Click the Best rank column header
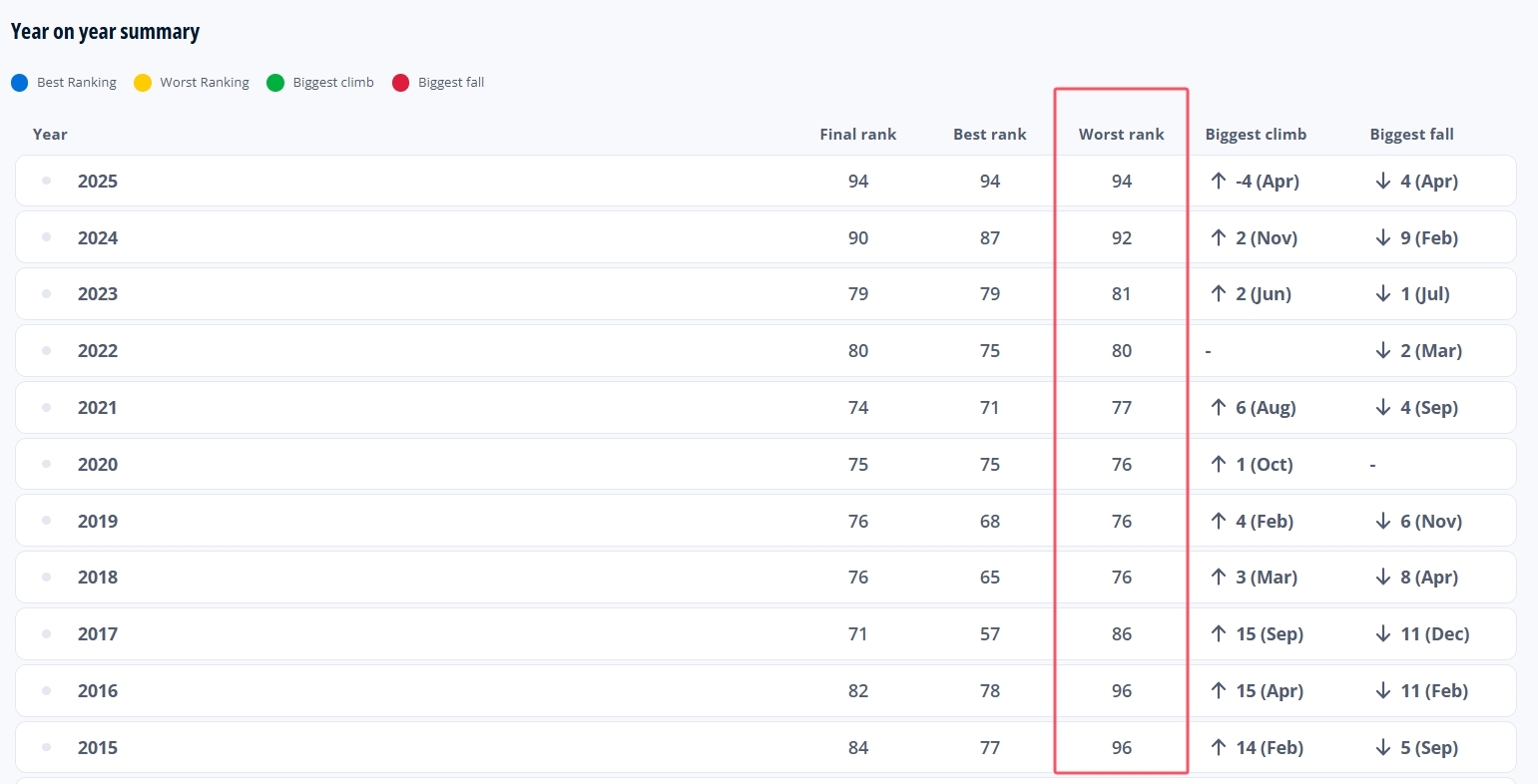This screenshot has width=1538, height=784. point(990,135)
